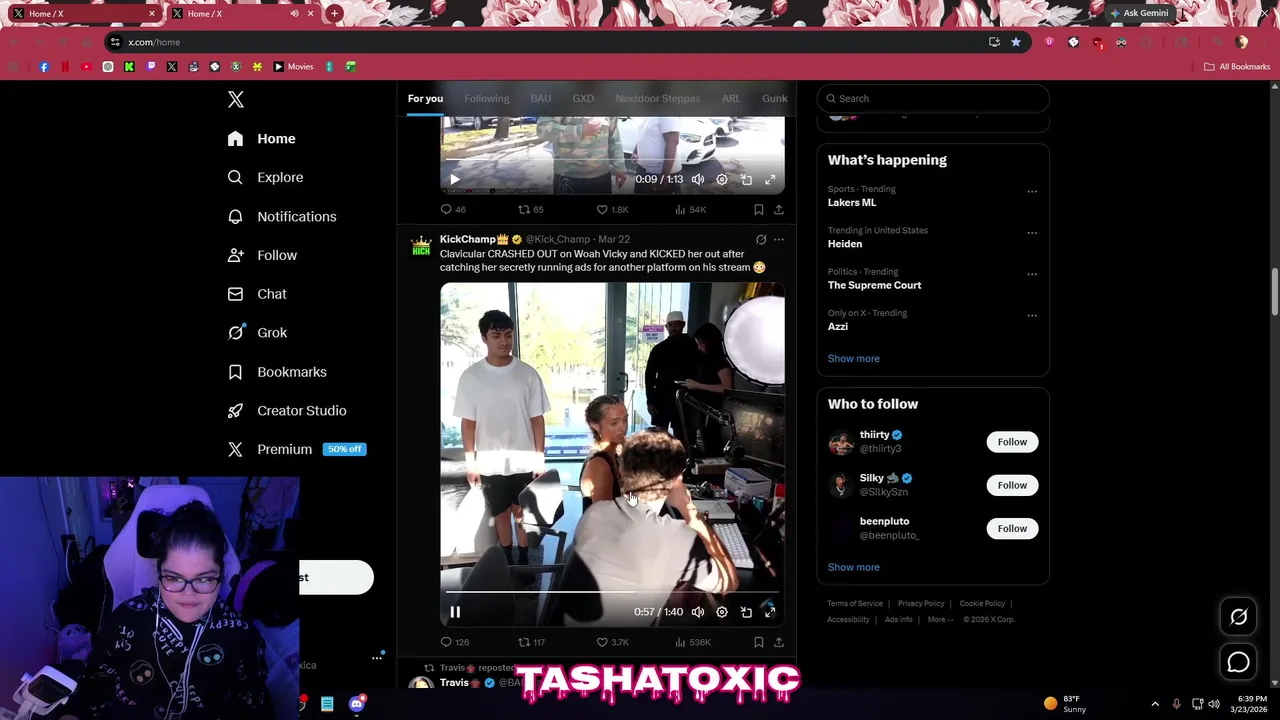Open the Bookmarks icon in the sidebar

pos(235,372)
